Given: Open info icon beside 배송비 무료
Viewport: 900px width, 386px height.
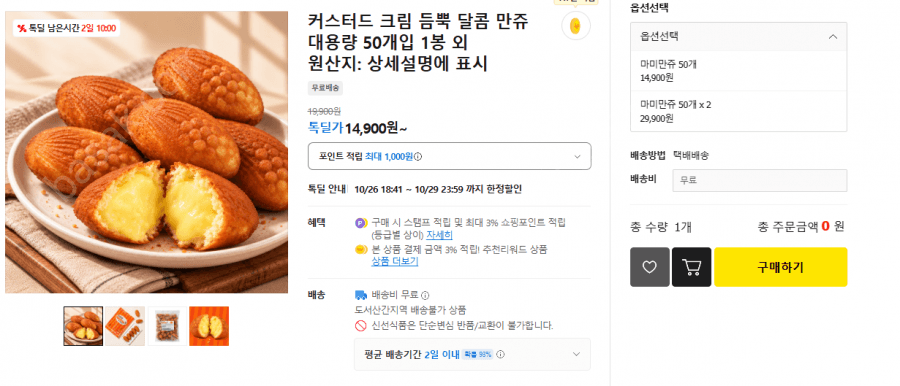Looking at the screenshot, I should pos(425,296).
